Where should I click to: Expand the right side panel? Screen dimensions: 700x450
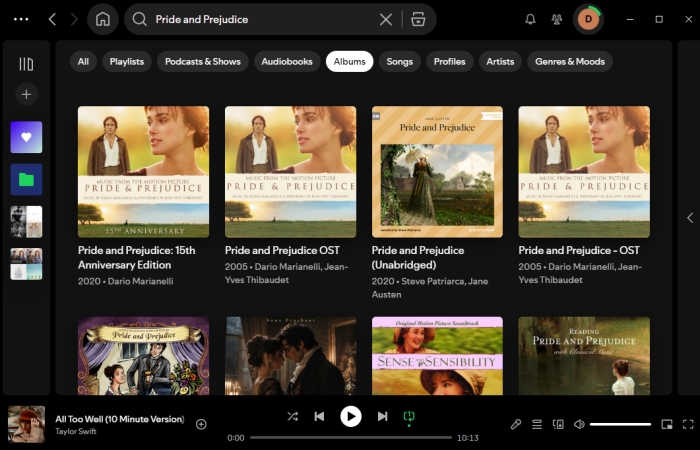(690, 218)
